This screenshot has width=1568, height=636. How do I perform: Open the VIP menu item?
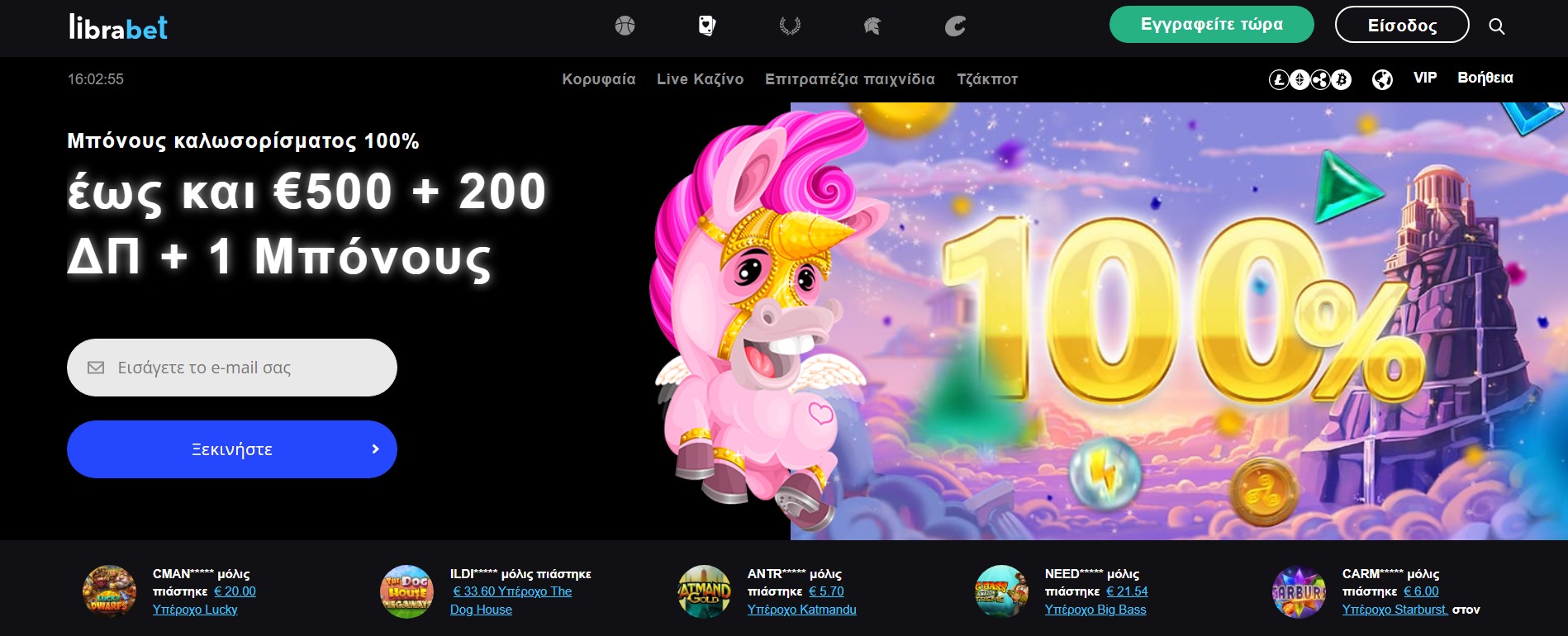click(1425, 78)
